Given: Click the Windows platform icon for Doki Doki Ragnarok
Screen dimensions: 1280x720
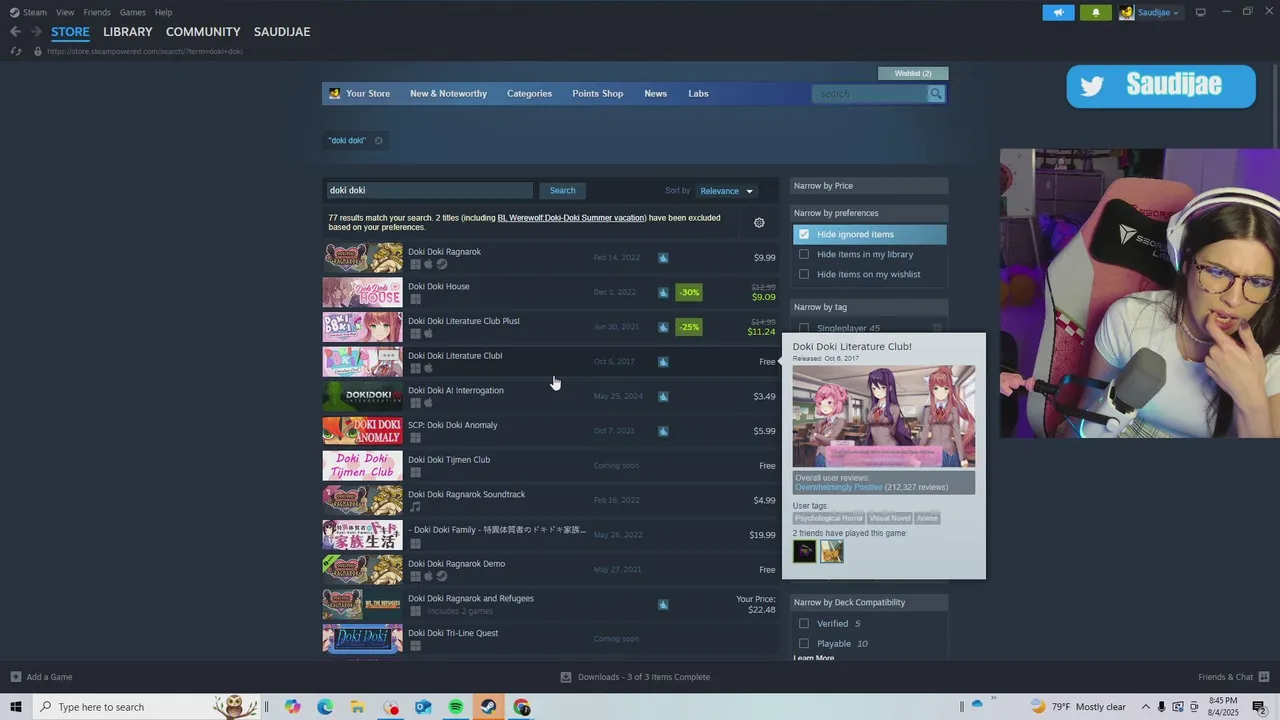Looking at the screenshot, I should click(415, 265).
